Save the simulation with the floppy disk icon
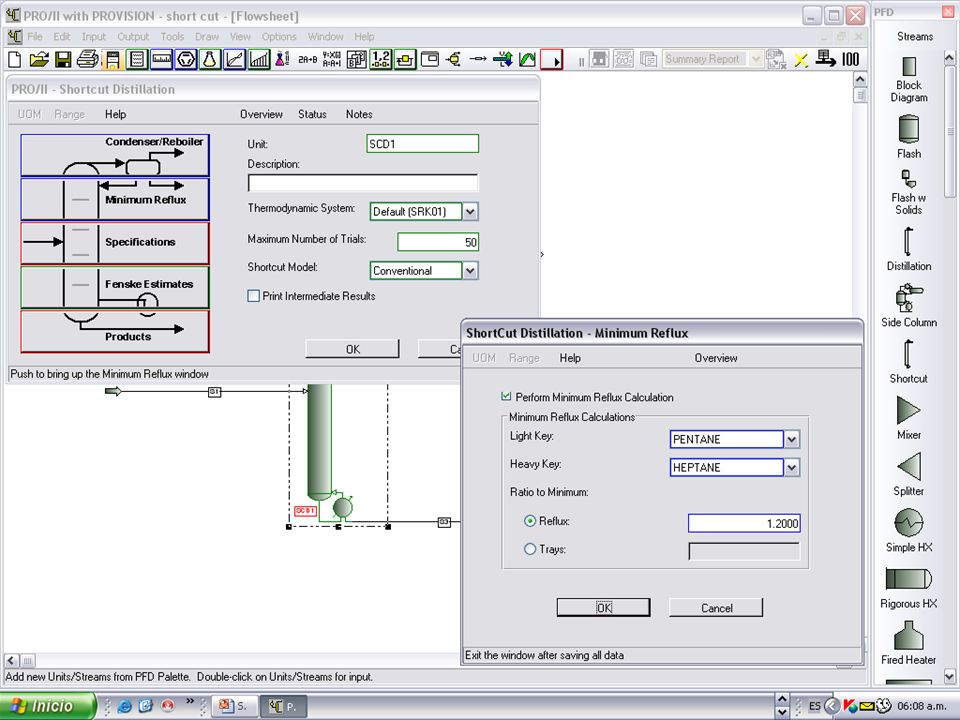The height and width of the screenshot is (720, 960). [63, 59]
